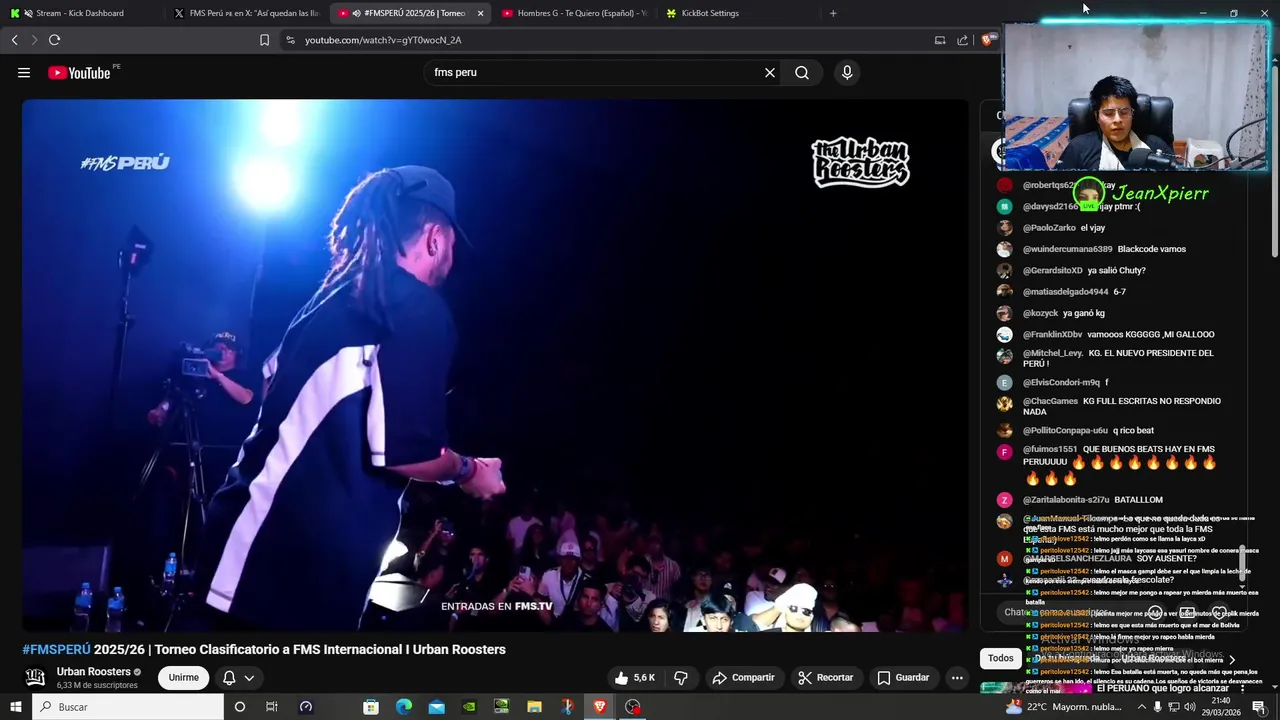Open Brave Shields lion icon
The width and height of the screenshot is (1280, 720).
coord(987,40)
